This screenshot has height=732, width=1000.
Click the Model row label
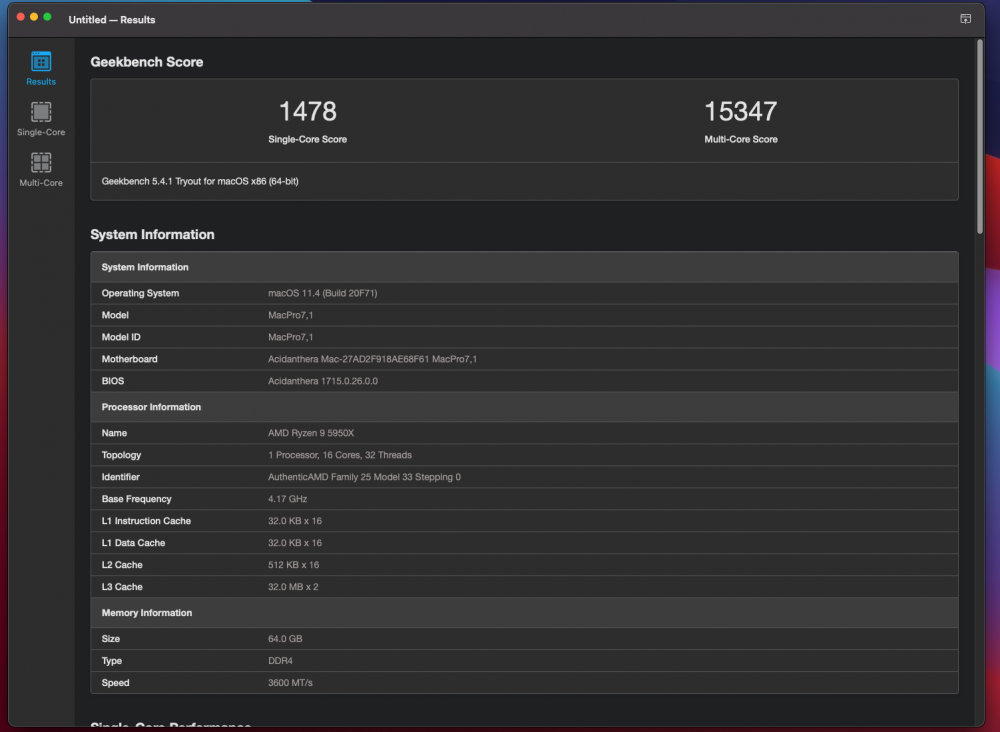coord(115,315)
